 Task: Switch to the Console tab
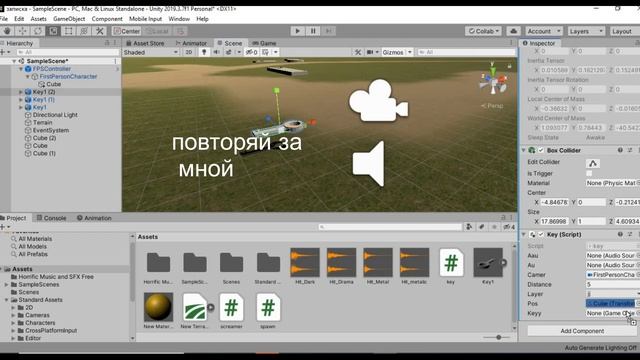click(x=51, y=218)
